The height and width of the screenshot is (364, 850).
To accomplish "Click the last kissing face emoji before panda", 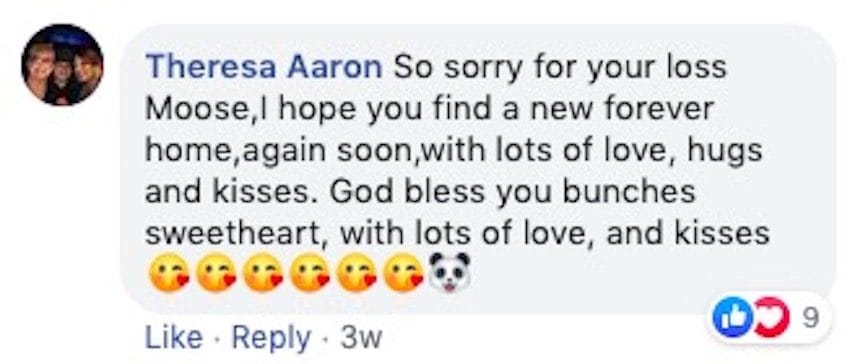I will [404, 273].
